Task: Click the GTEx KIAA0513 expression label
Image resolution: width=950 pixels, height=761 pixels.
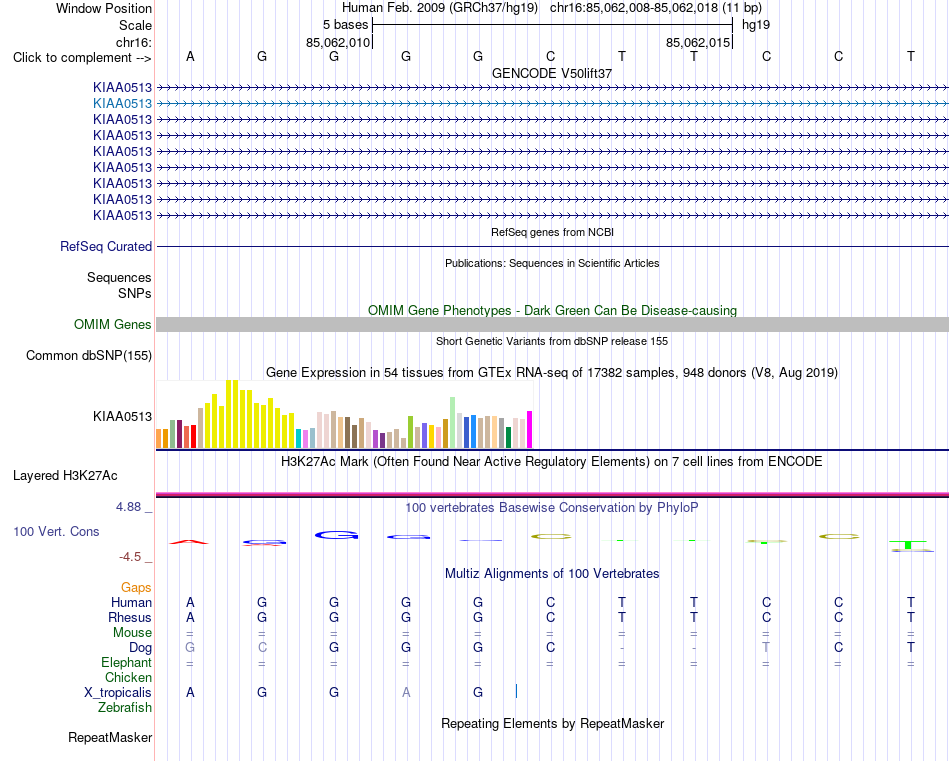Action: click(122, 416)
